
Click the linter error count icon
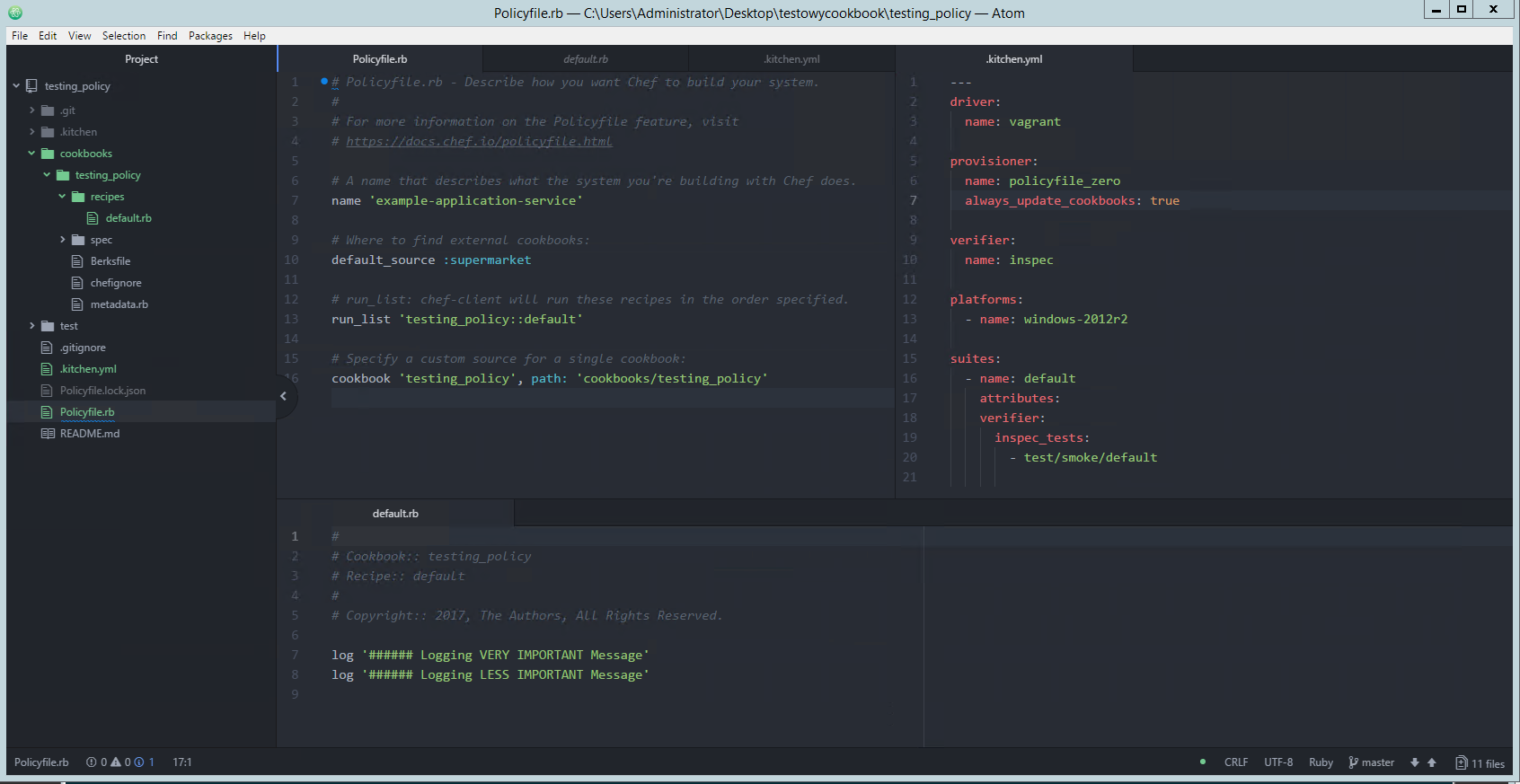tap(92, 762)
